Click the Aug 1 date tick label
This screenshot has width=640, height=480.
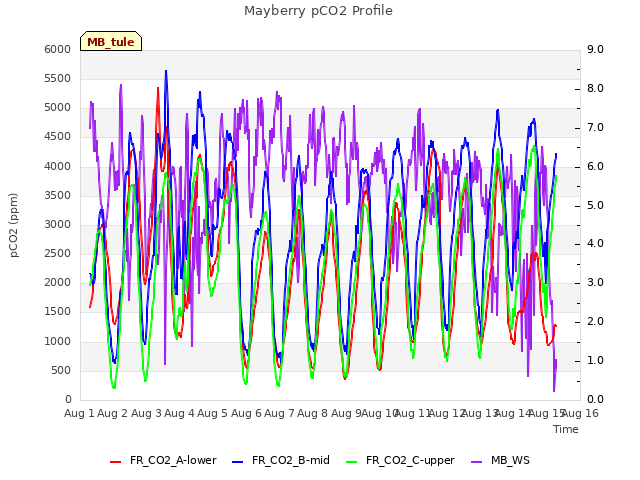(79, 413)
